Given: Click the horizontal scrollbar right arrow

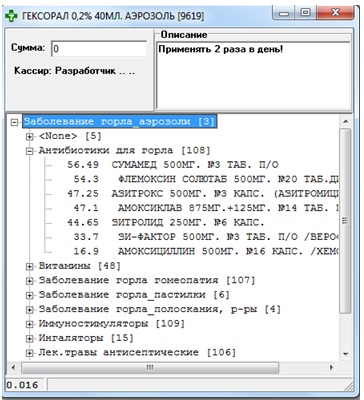Looking at the screenshot, I should coord(331,368).
